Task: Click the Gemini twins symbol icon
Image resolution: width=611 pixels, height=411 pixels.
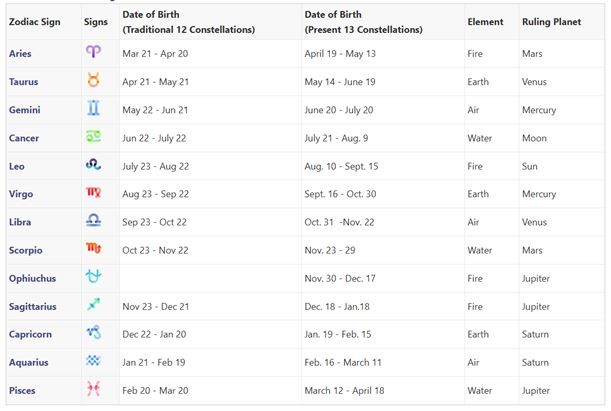Action: [93, 109]
